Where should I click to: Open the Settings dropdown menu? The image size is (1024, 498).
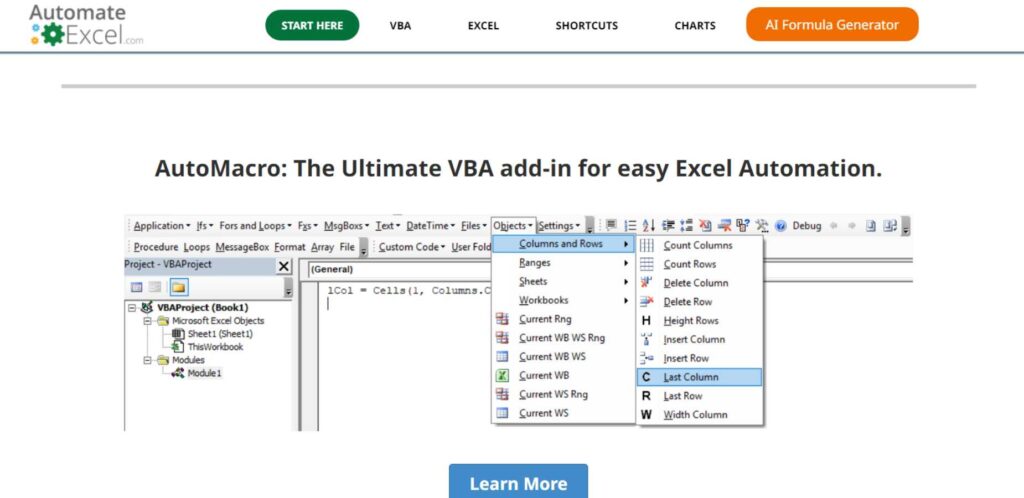click(x=559, y=226)
